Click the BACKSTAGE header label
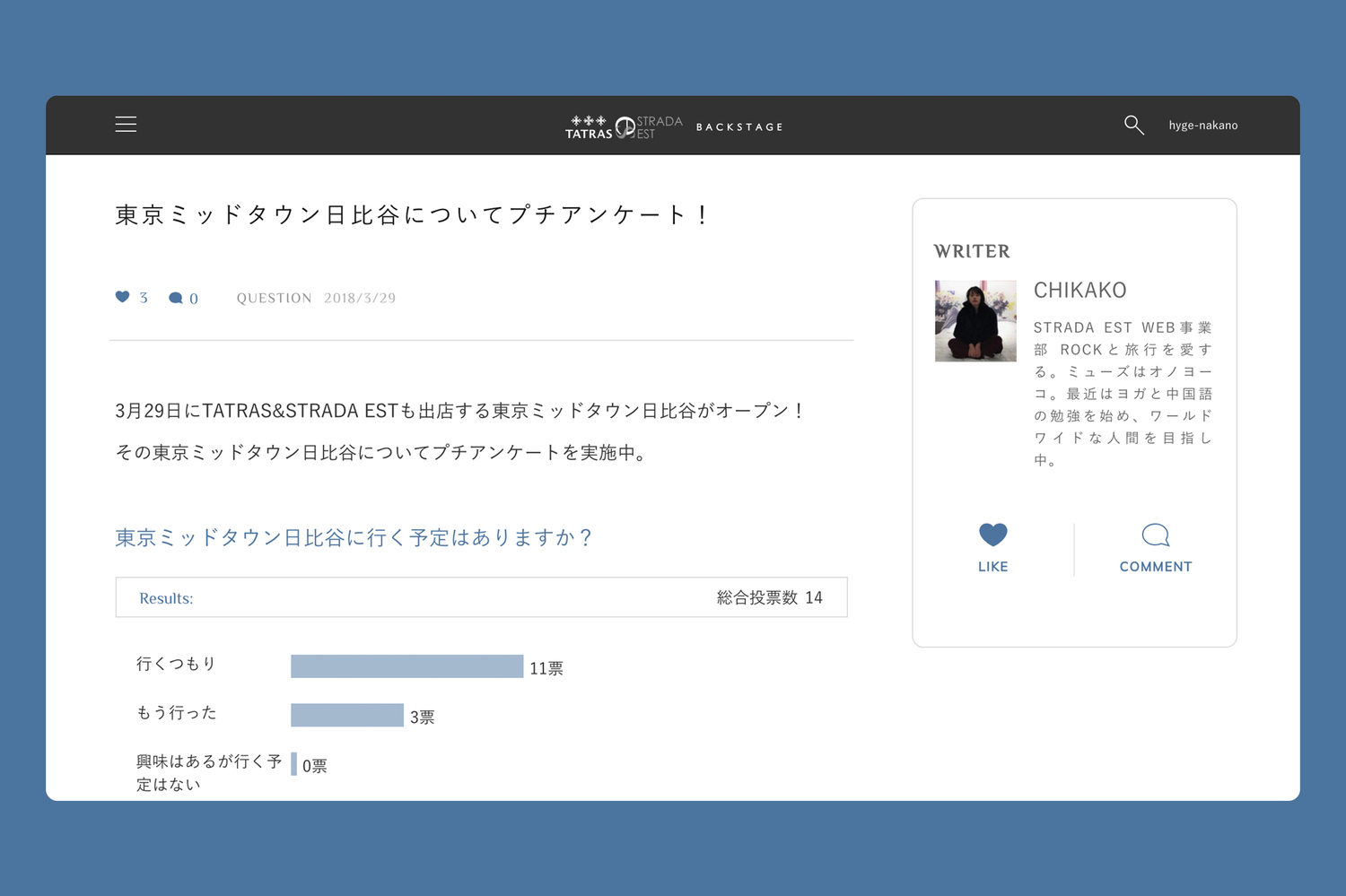 [739, 127]
